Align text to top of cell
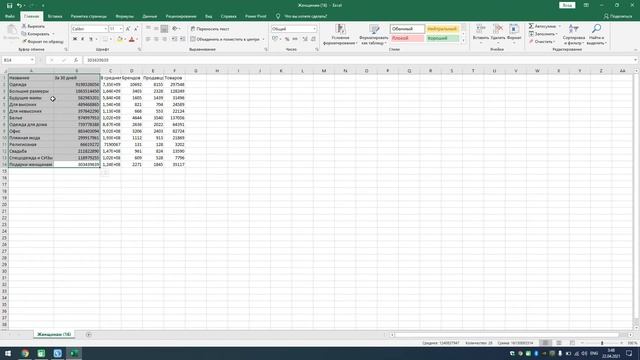Viewport: 640px width, 360px height. pyautogui.click(x=148, y=29)
